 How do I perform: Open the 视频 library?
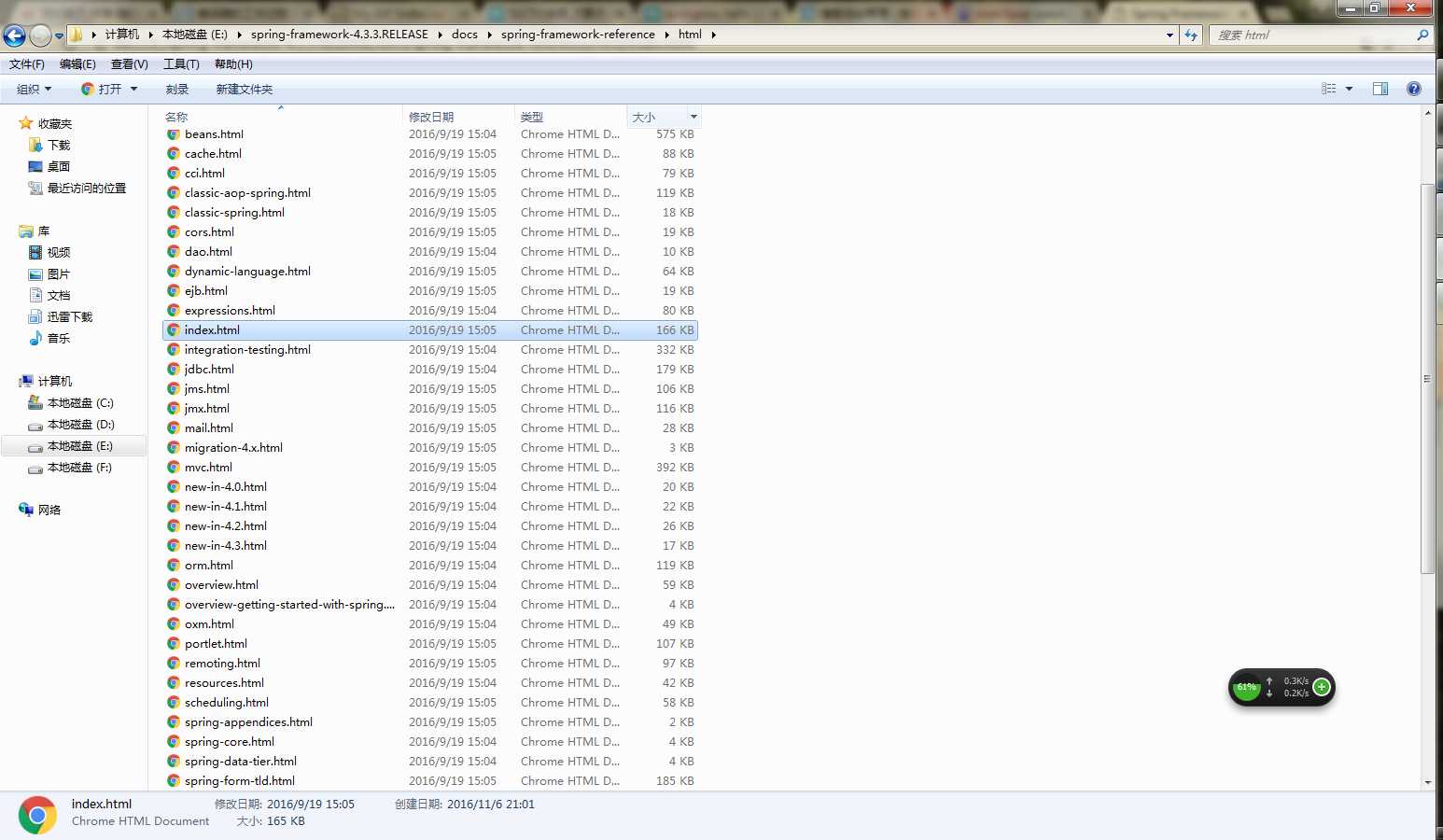pyautogui.click(x=49, y=252)
